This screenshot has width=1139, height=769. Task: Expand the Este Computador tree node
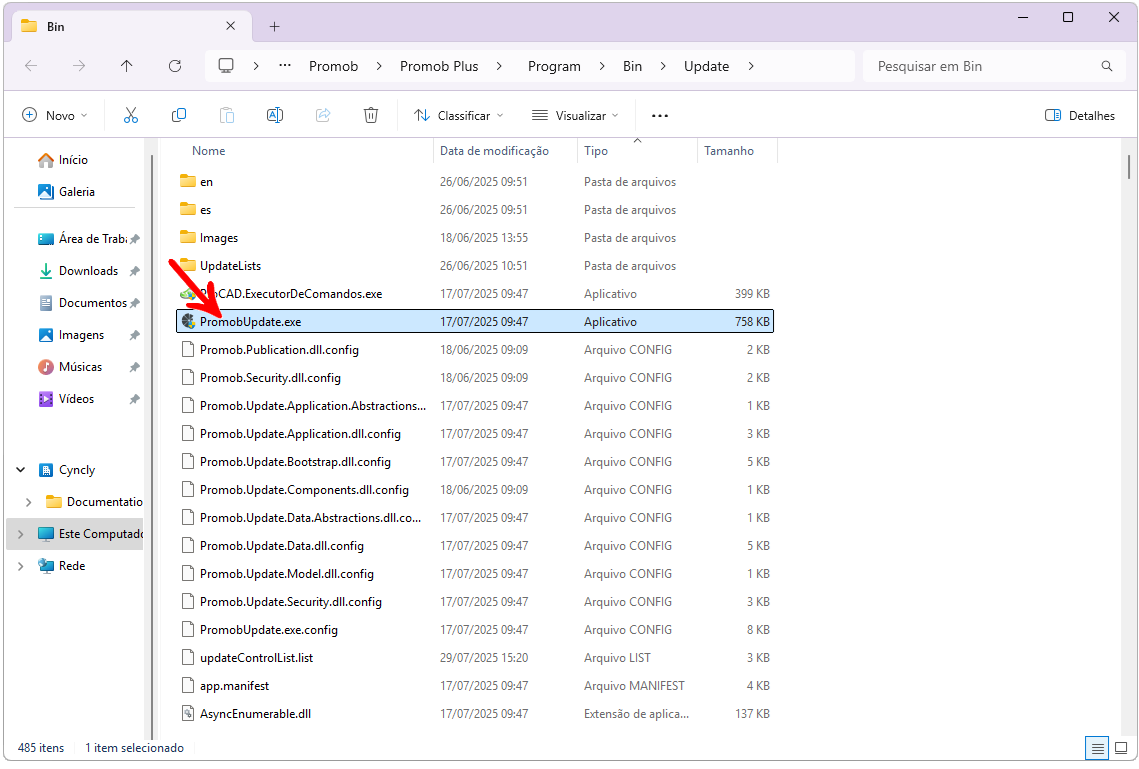click(x=20, y=534)
